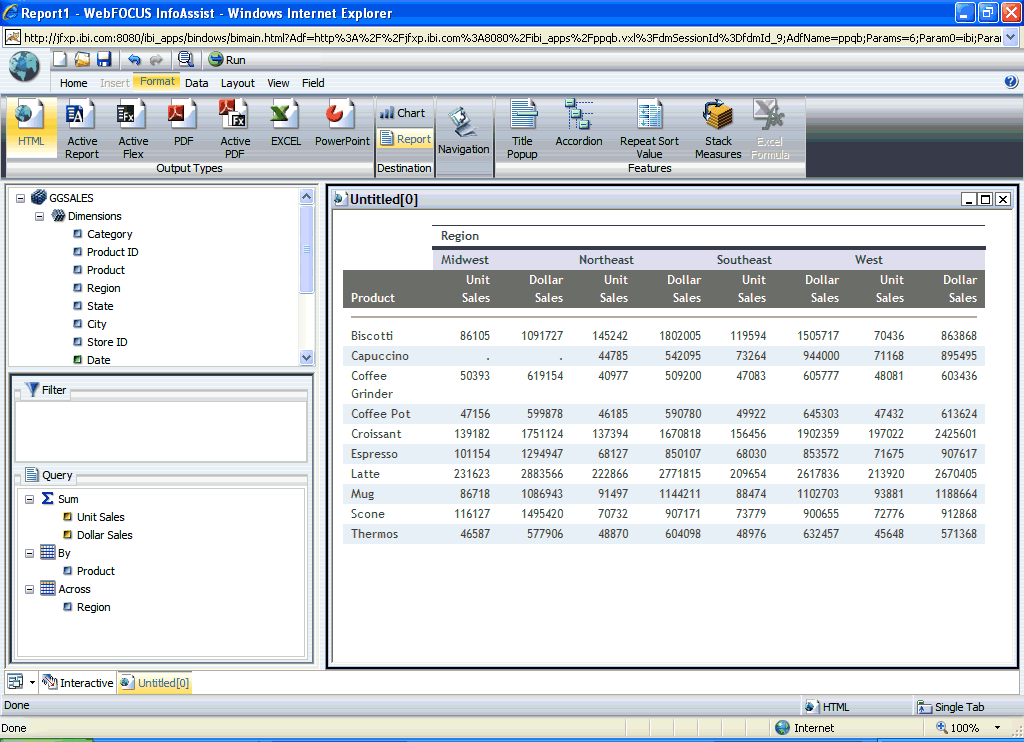Click the open folder toolbar icon
The width and height of the screenshot is (1024, 742).
(82, 59)
